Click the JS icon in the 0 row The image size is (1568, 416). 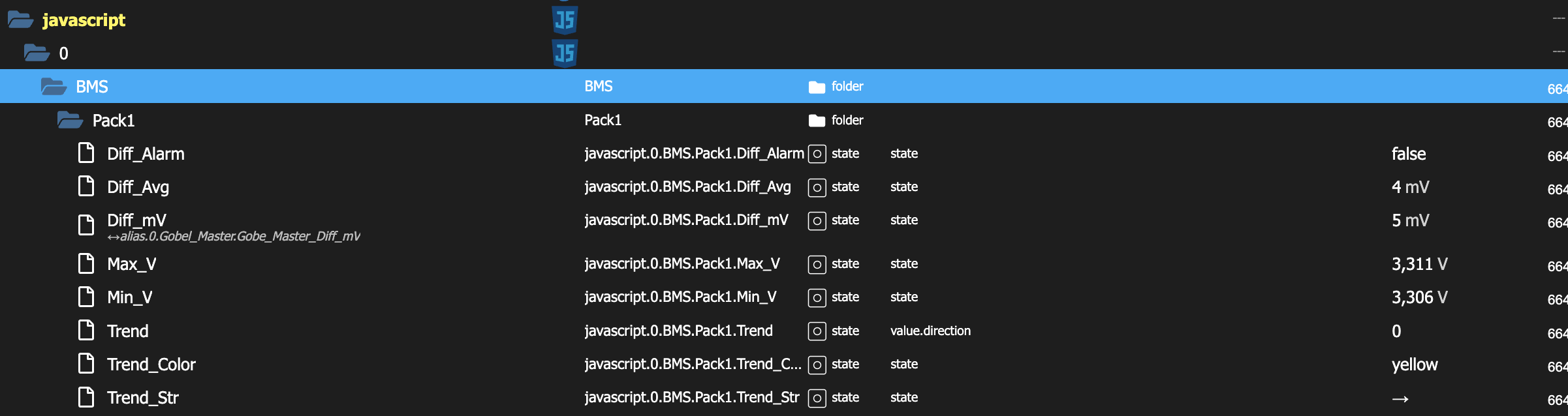565,53
